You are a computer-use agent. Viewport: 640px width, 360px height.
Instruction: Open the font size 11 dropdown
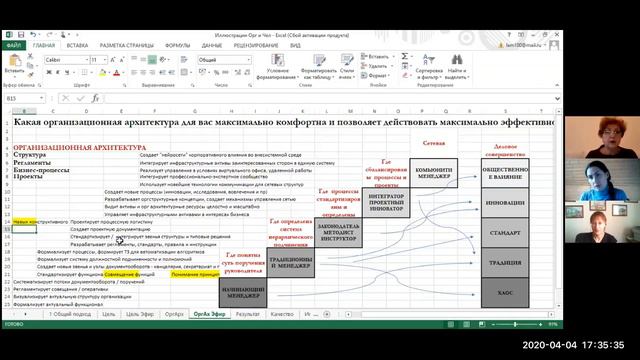[105, 60]
